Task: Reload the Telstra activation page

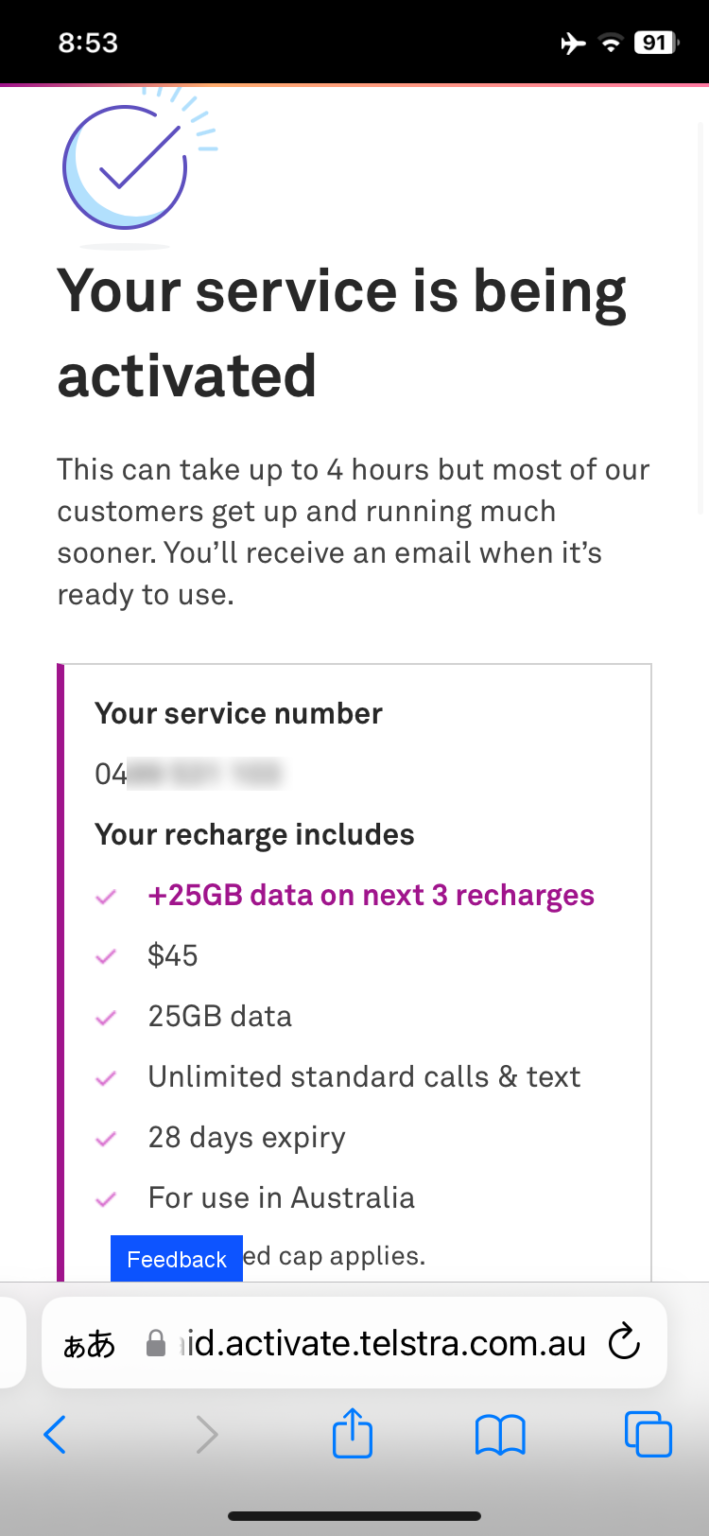Action: [x=623, y=1343]
